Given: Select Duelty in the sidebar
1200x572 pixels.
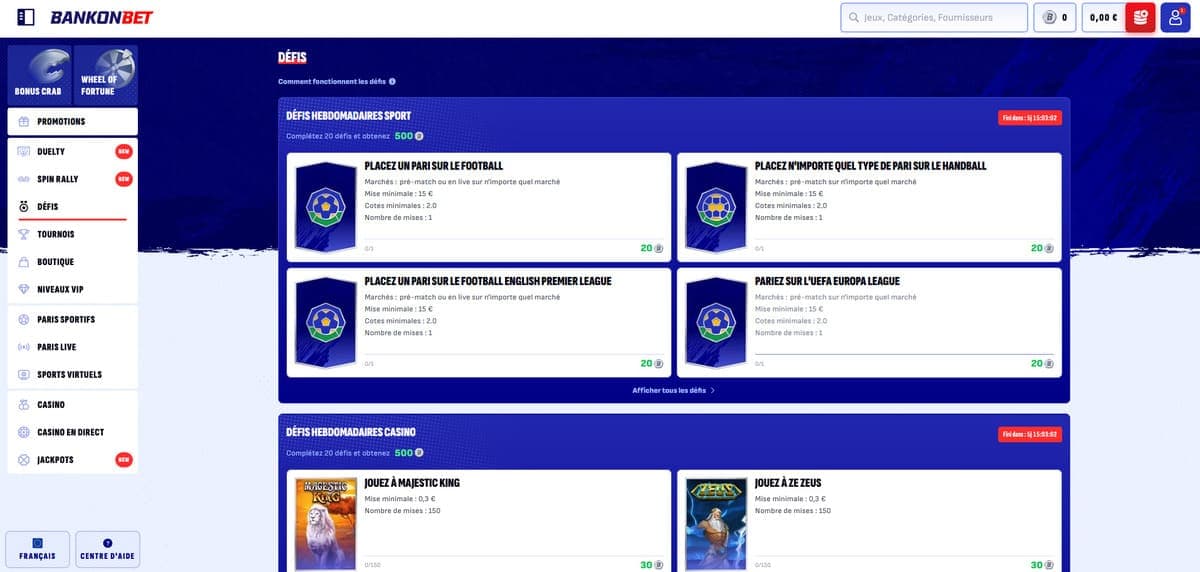Looking at the screenshot, I should click(x=72, y=151).
